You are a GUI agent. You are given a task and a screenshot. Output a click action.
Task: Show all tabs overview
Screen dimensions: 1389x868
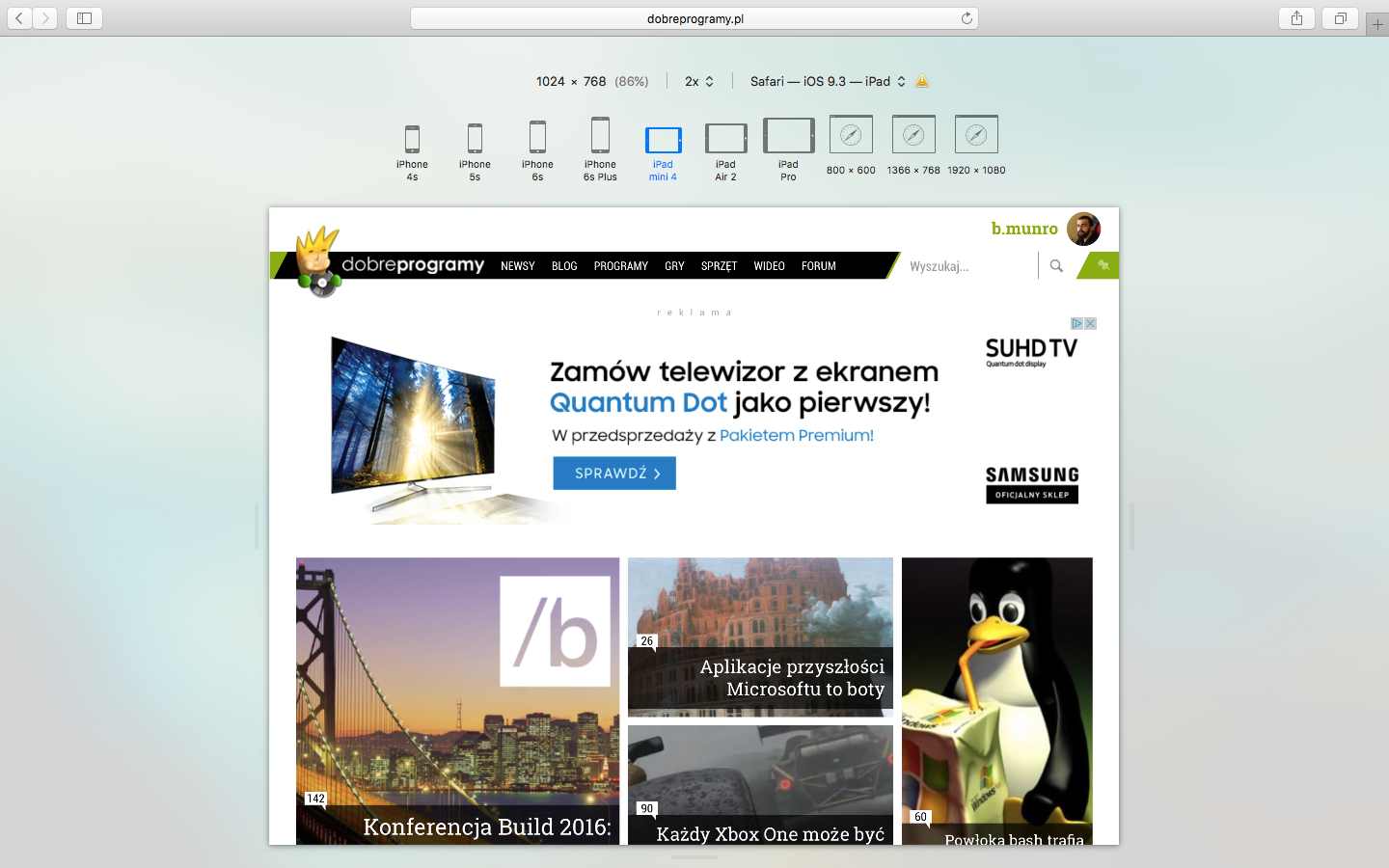pos(1340,18)
